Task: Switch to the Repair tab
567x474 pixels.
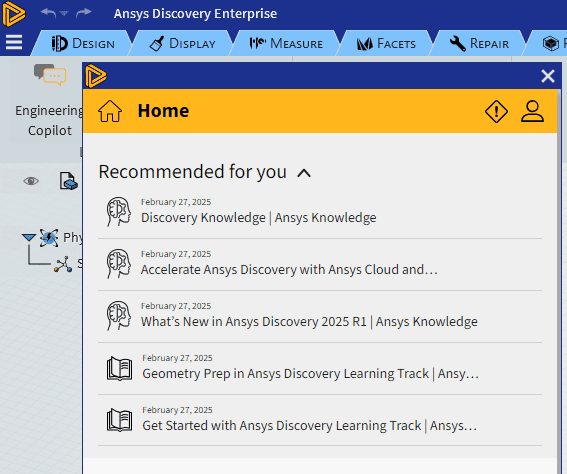Action: coord(479,43)
